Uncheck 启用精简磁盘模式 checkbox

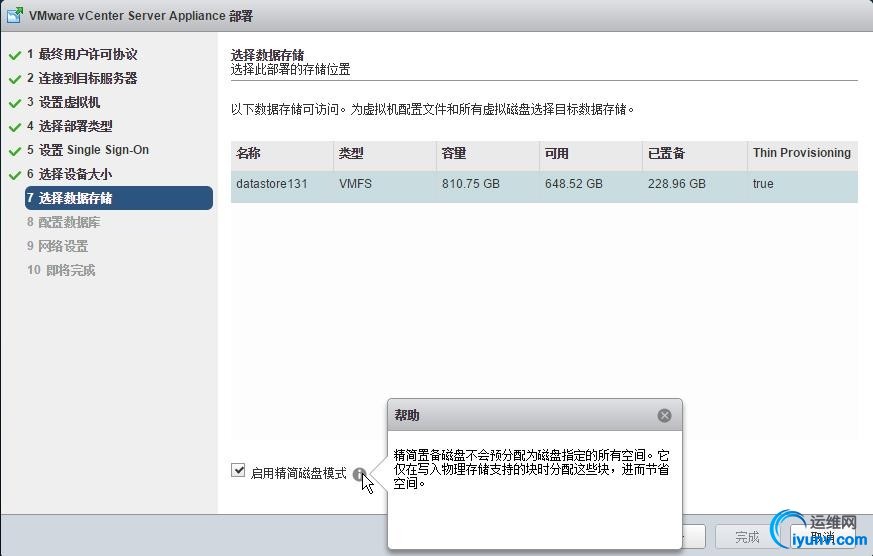click(x=238, y=470)
